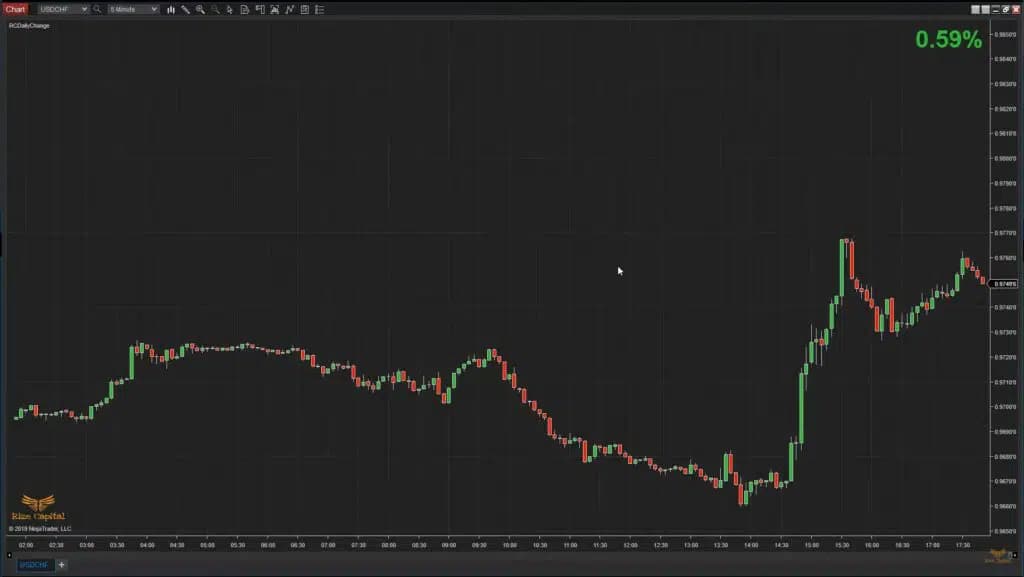The height and width of the screenshot is (577, 1024).
Task: Click the add new tab plus button
Action: click(x=60, y=564)
